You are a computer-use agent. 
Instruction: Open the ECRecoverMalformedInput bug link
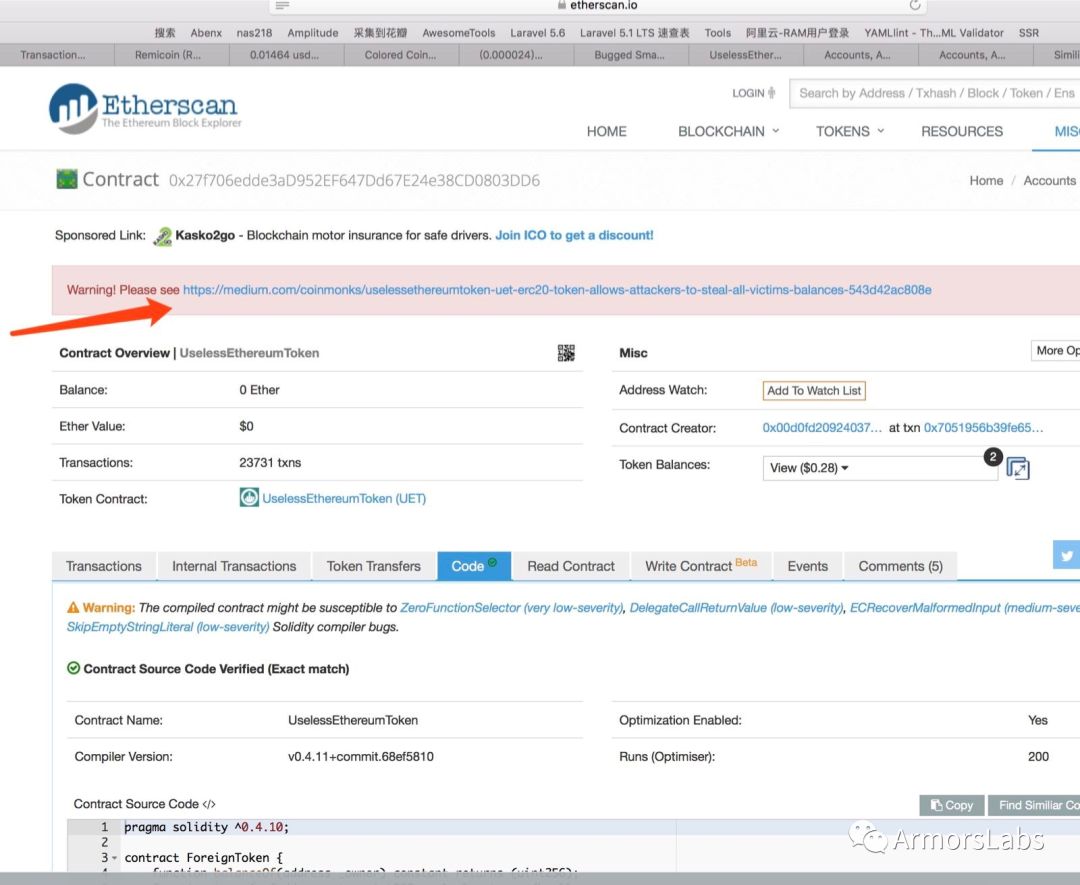tap(964, 607)
